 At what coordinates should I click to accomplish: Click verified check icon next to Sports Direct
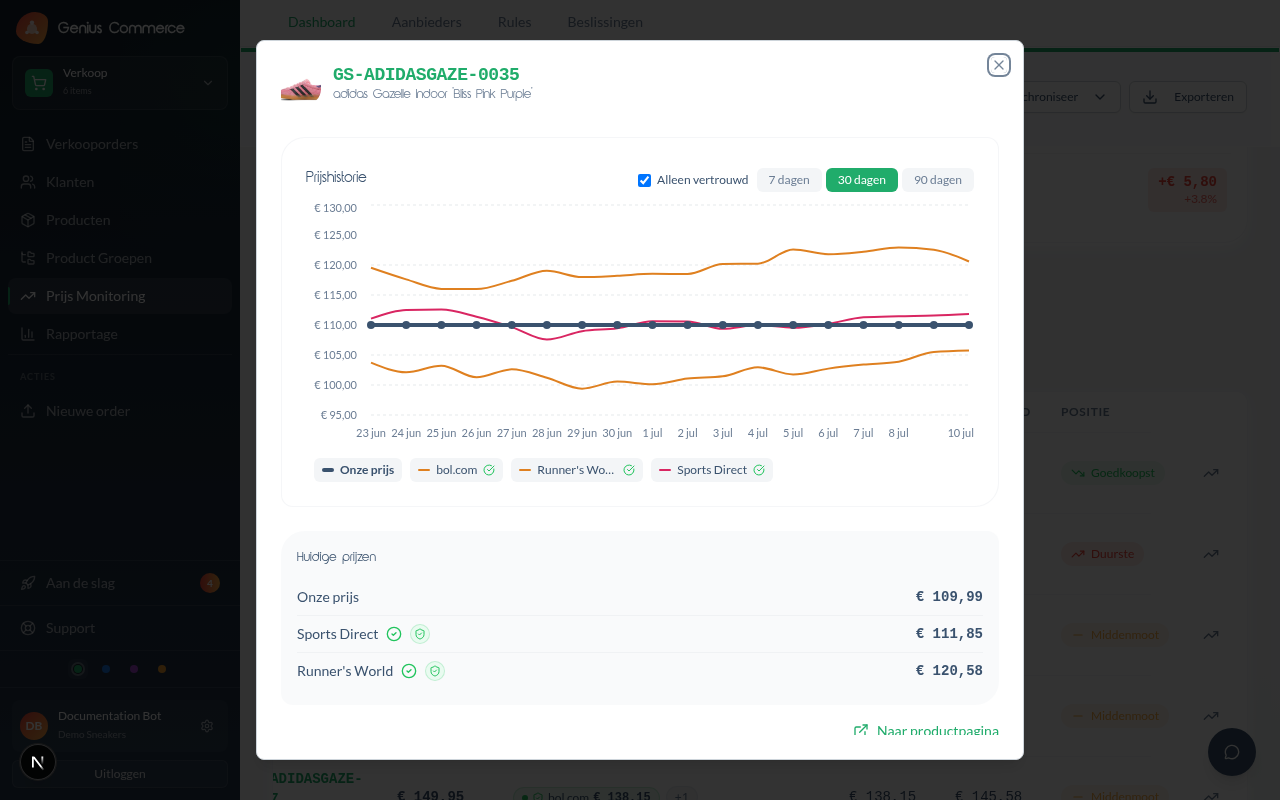point(394,634)
